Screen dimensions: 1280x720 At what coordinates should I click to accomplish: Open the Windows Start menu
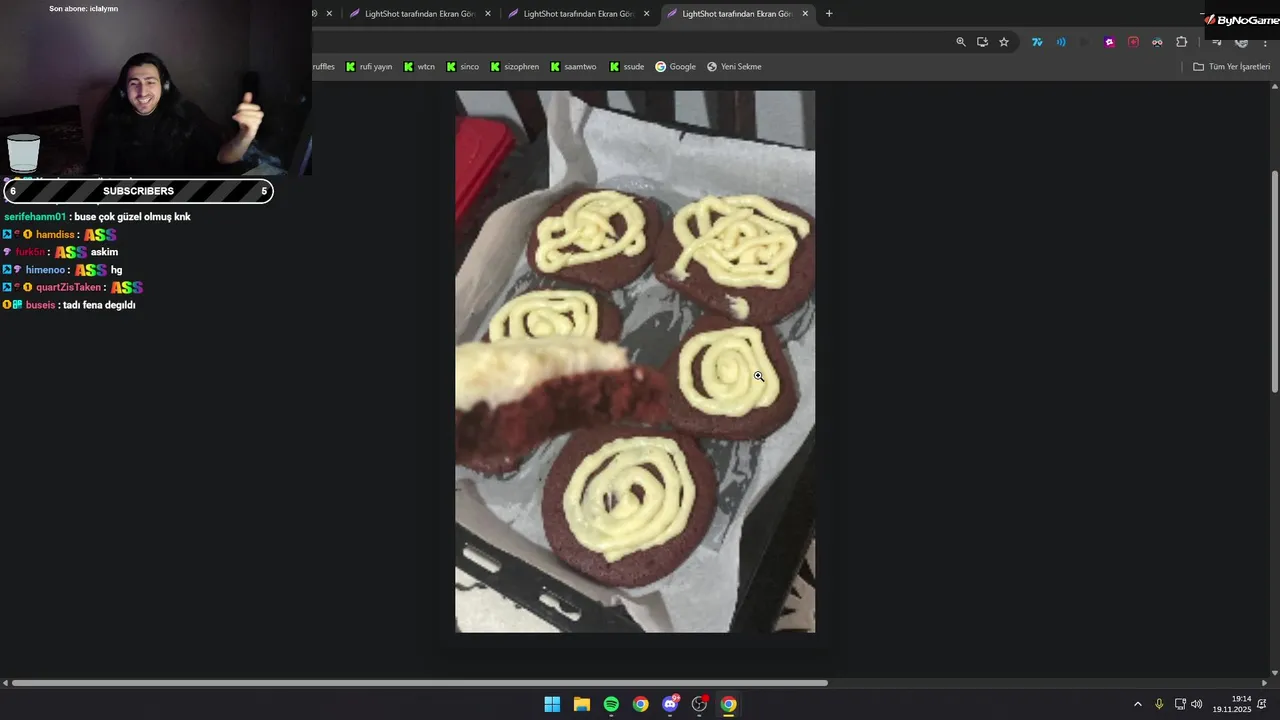click(552, 704)
